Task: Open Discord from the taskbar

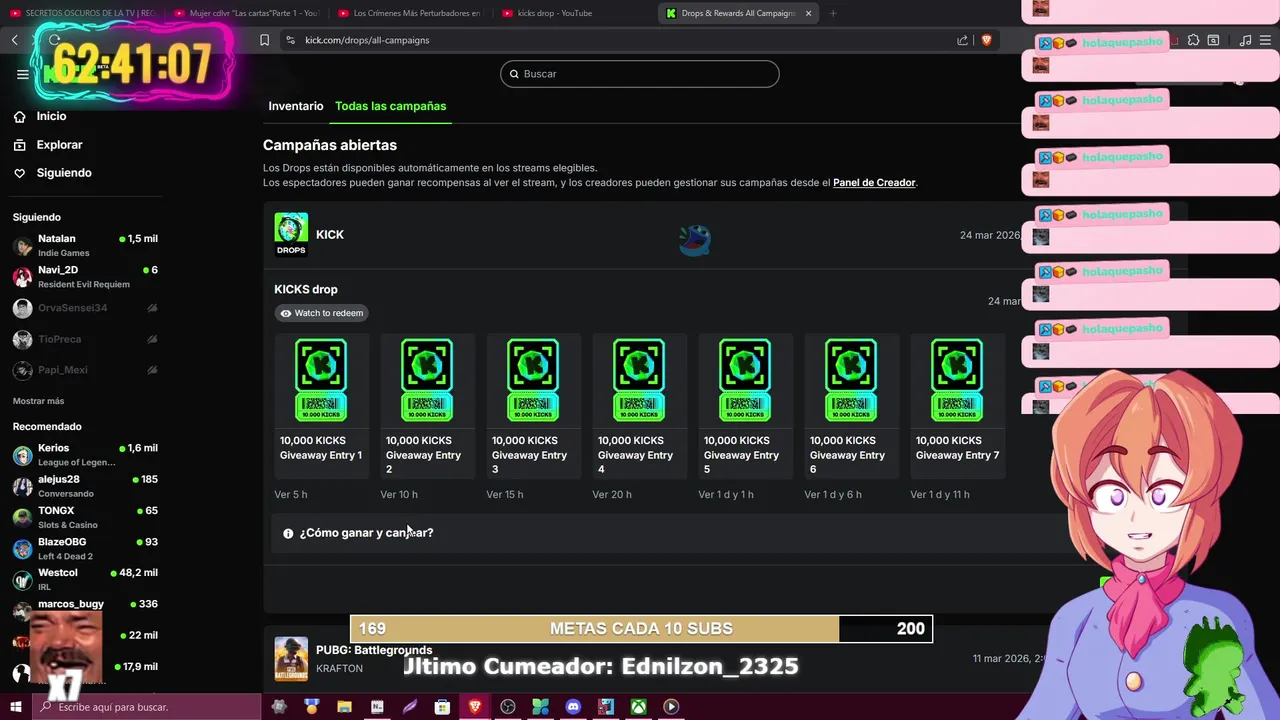Action: coord(573,707)
